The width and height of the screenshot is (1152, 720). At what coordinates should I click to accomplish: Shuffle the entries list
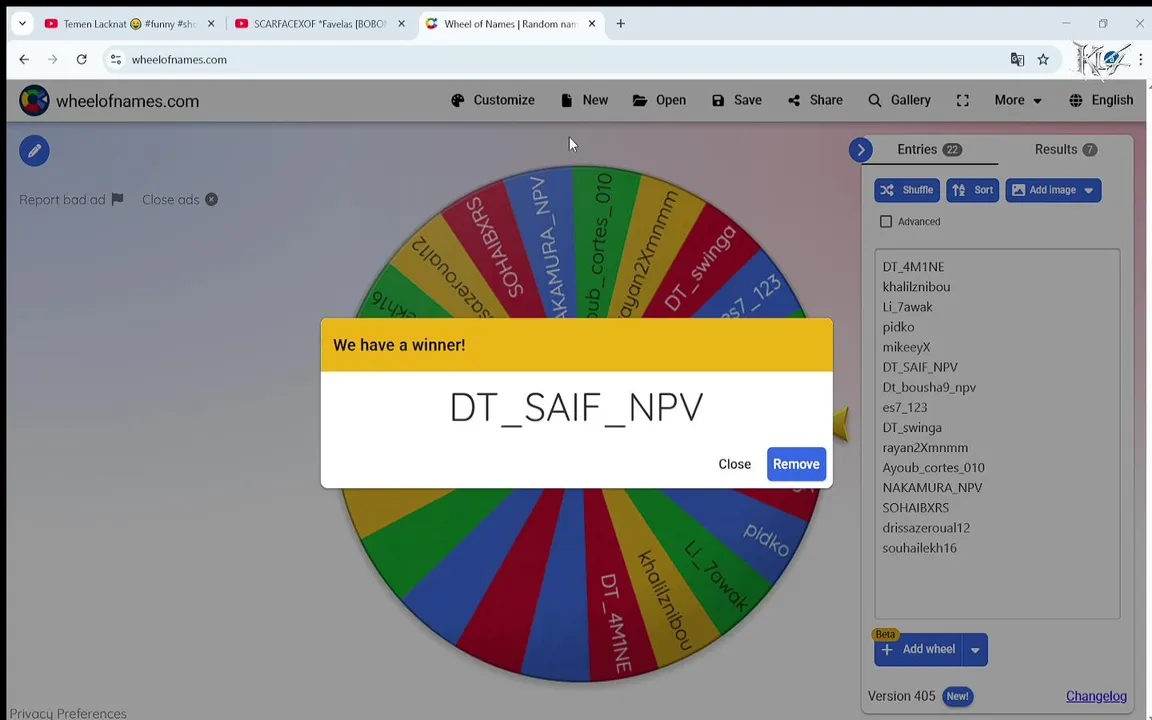907,190
